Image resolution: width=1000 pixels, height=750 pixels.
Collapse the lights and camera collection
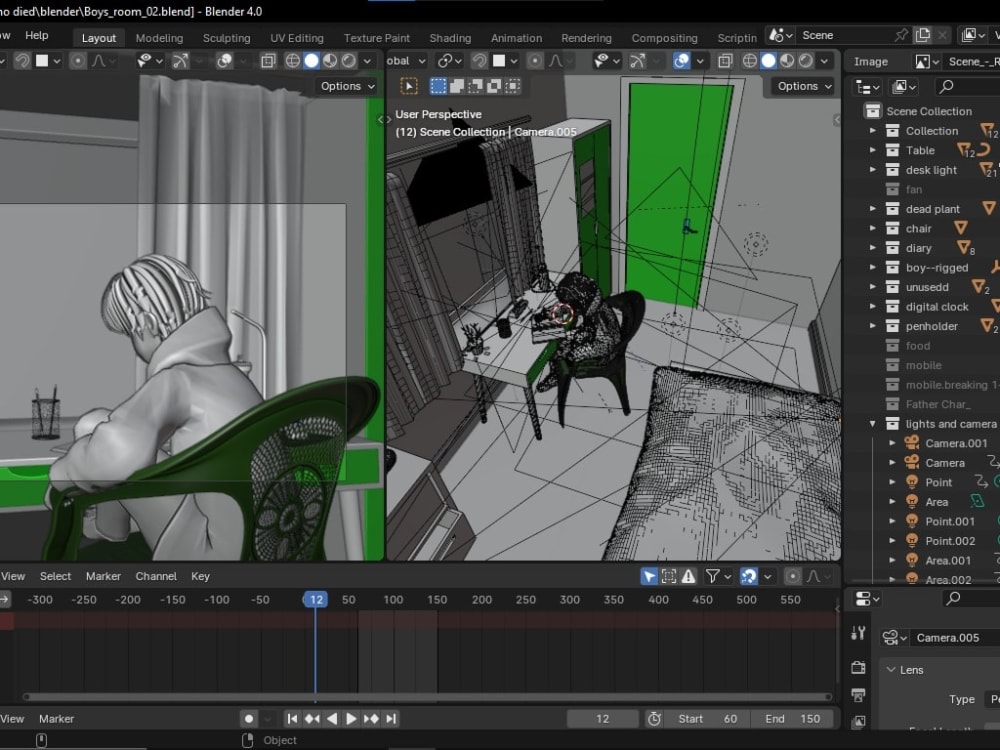(x=872, y=424)
